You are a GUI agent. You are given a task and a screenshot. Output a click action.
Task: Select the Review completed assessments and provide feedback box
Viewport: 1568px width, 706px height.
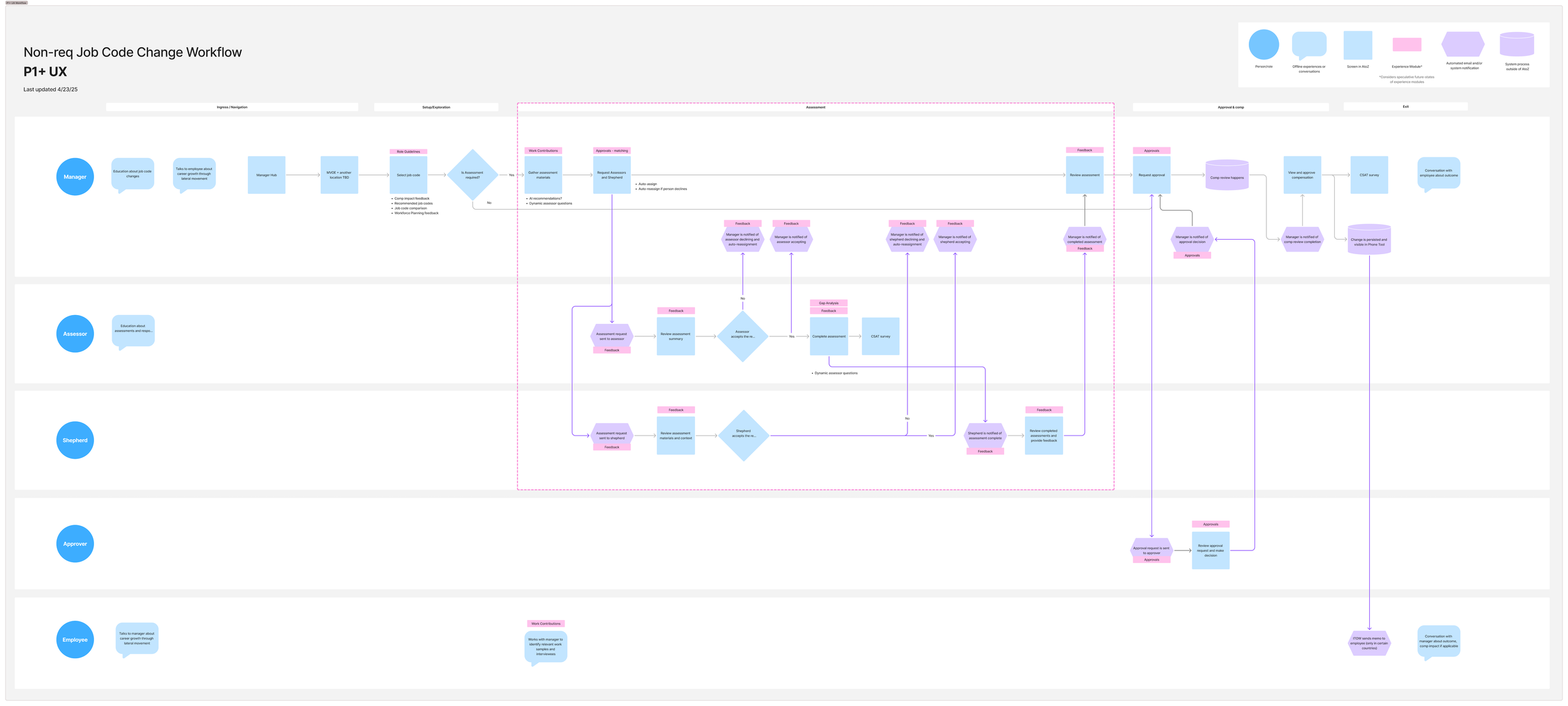pos(1044,436)
